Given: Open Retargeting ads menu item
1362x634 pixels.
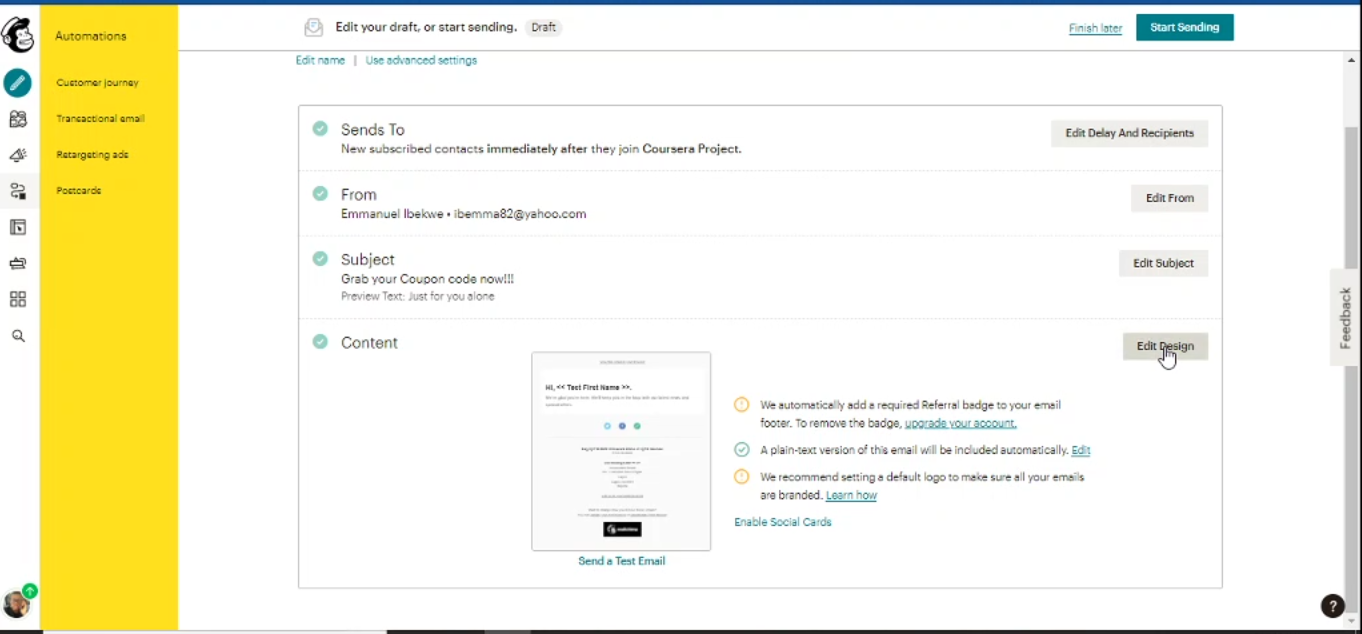Looking at the screenshot, I should coord(92,155).
